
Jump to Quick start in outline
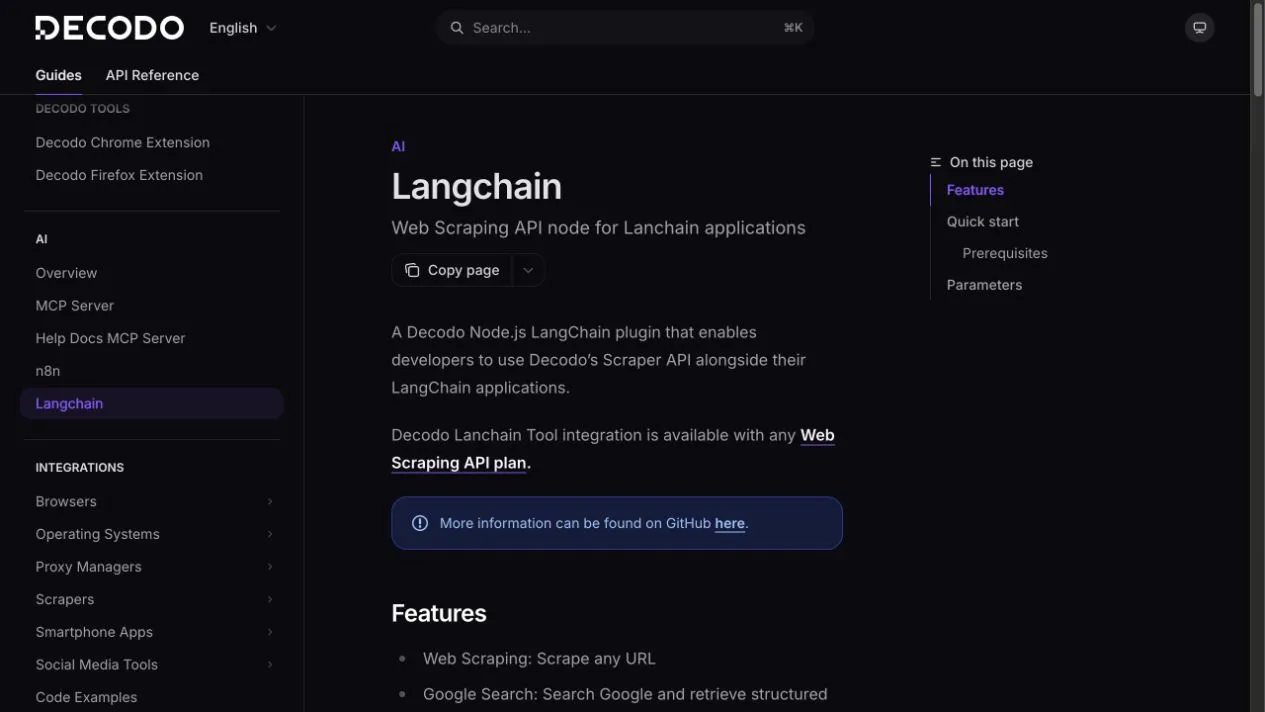tap(983, 222)
